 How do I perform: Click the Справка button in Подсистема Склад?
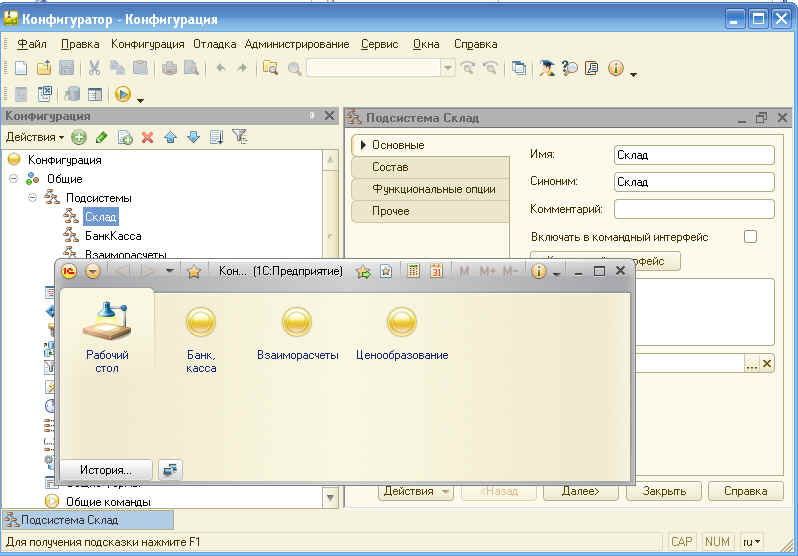[x=746, y=491]
